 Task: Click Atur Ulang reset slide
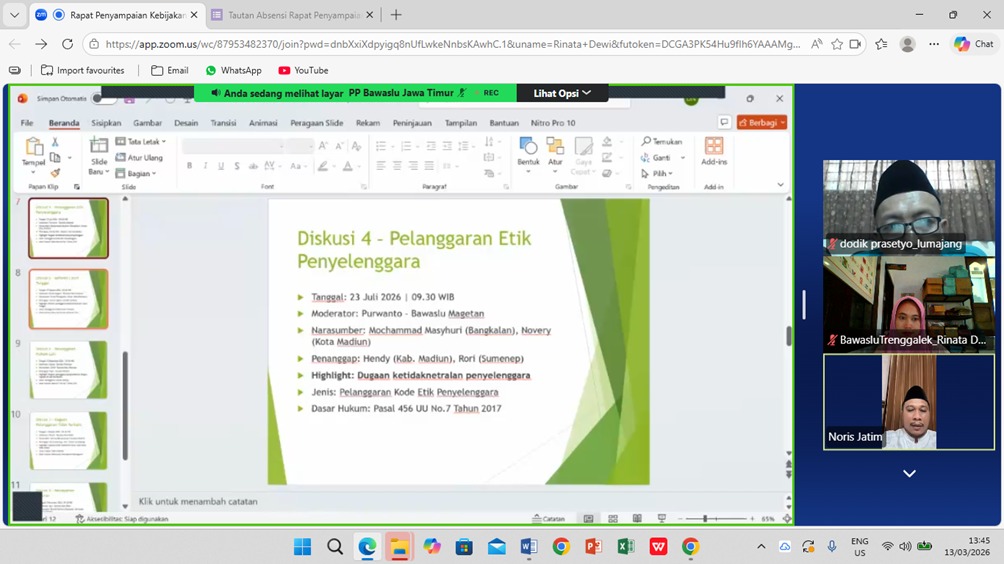click(139, 157)
